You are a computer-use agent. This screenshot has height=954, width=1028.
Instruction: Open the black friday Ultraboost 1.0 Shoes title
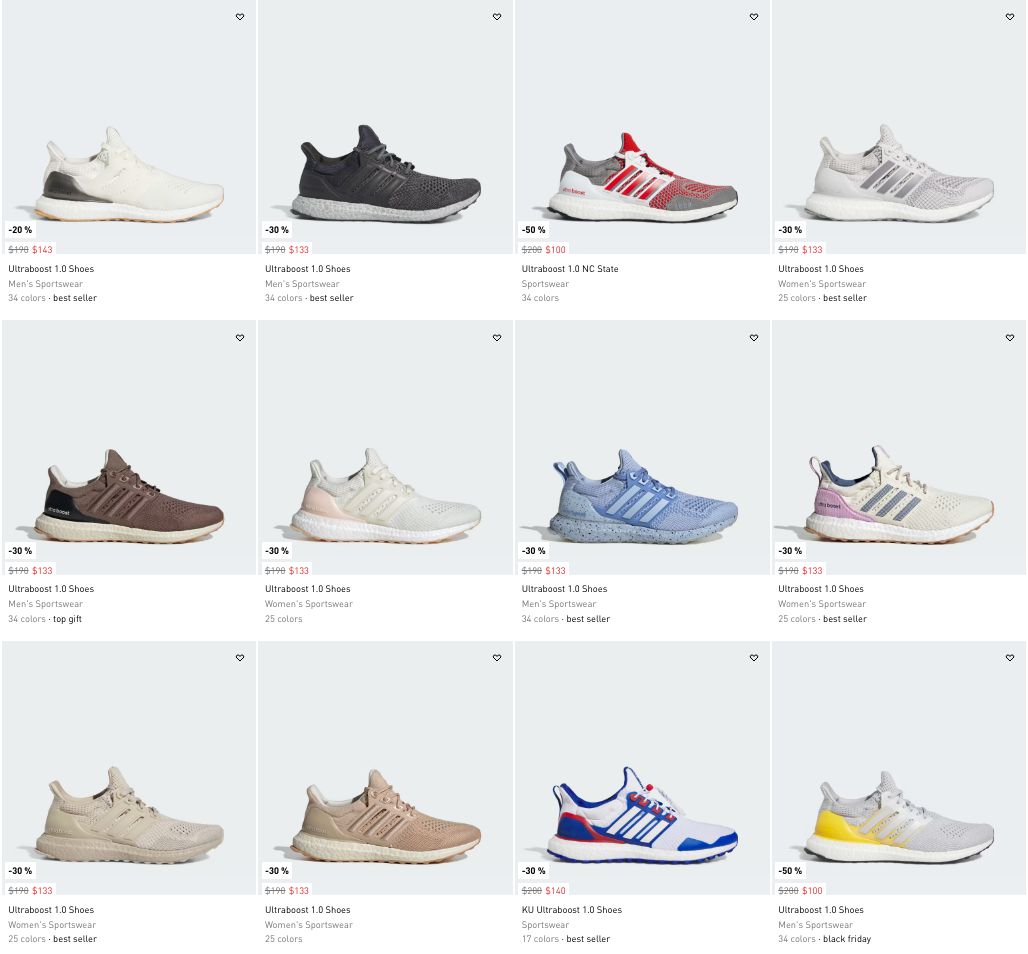pyautogui.click(x=821, y=910)
